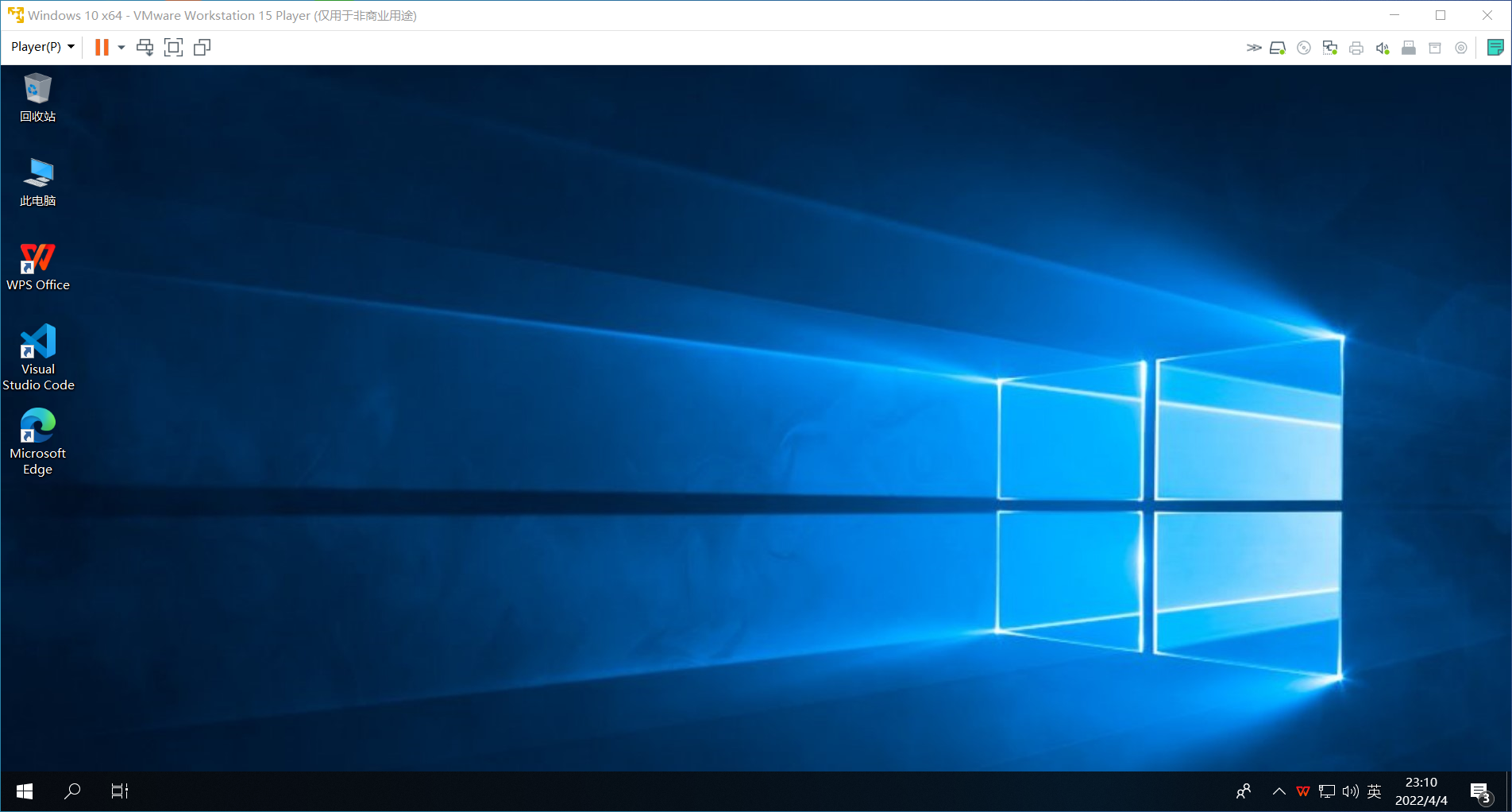Maximize the VMware Player window
This screenshot has height=812, width=1512.
1441,15
